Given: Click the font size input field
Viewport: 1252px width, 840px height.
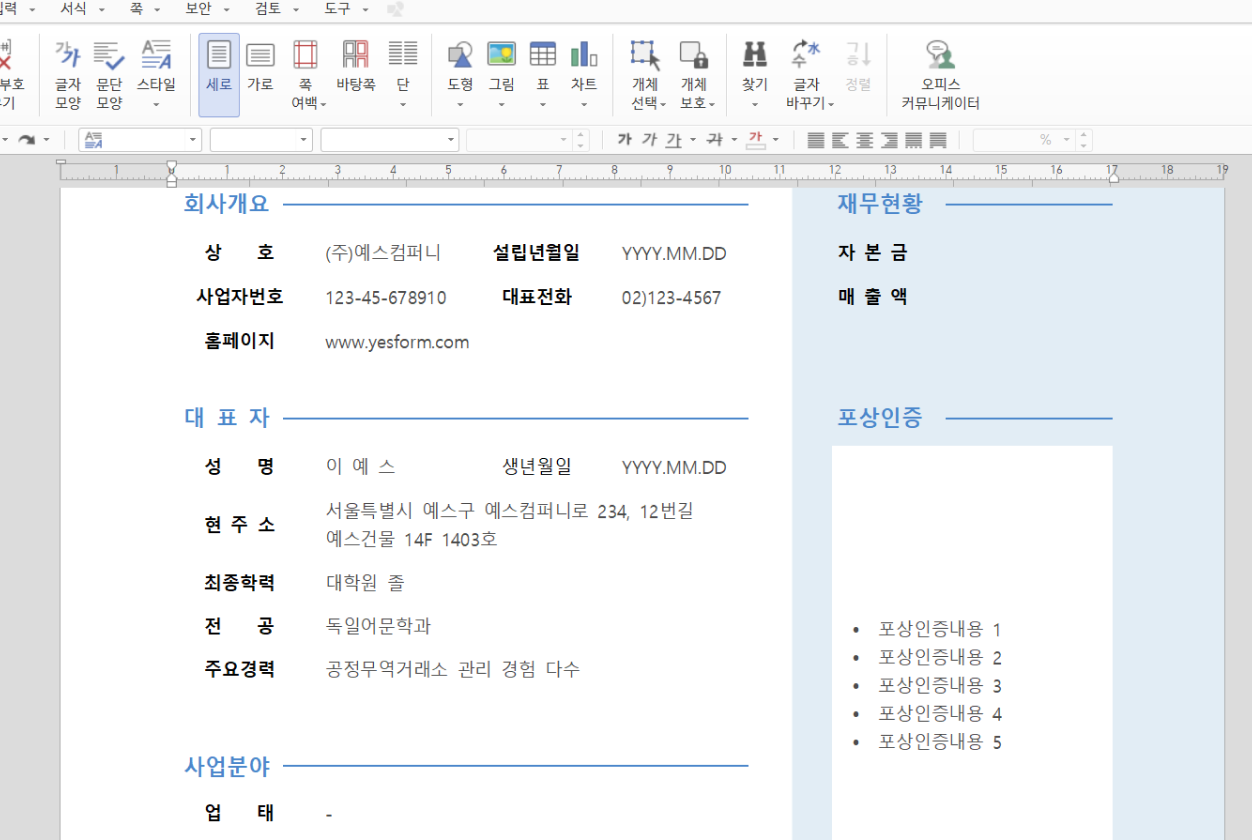Looking at the screenshot, I should tap(519, 140).
